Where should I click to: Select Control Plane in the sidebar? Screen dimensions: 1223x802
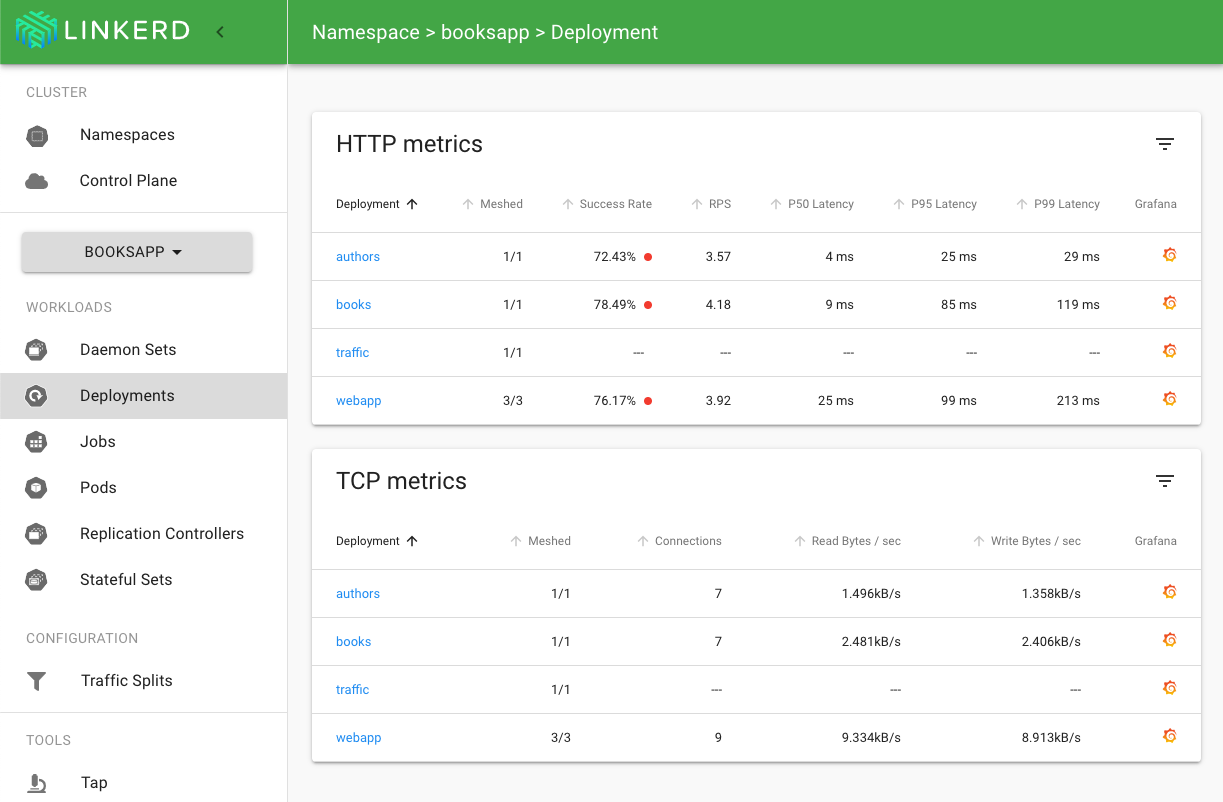point(128,181)
